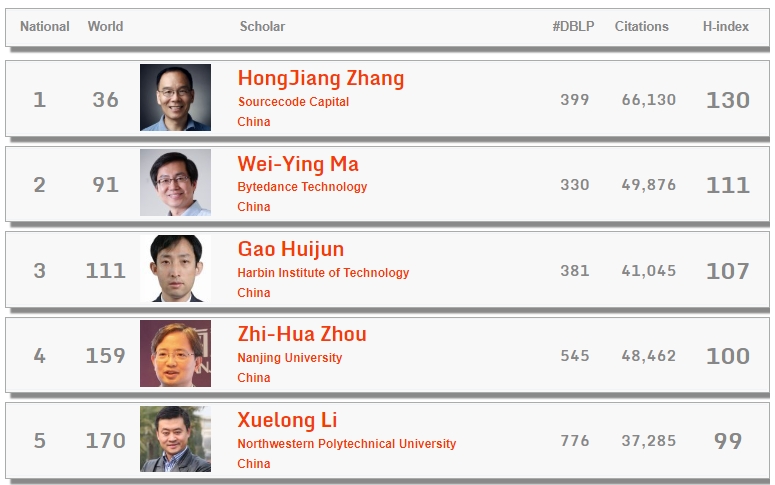Sort by the H-index column header
Screen dimensions: 775x485
click(x=725, y=27)
